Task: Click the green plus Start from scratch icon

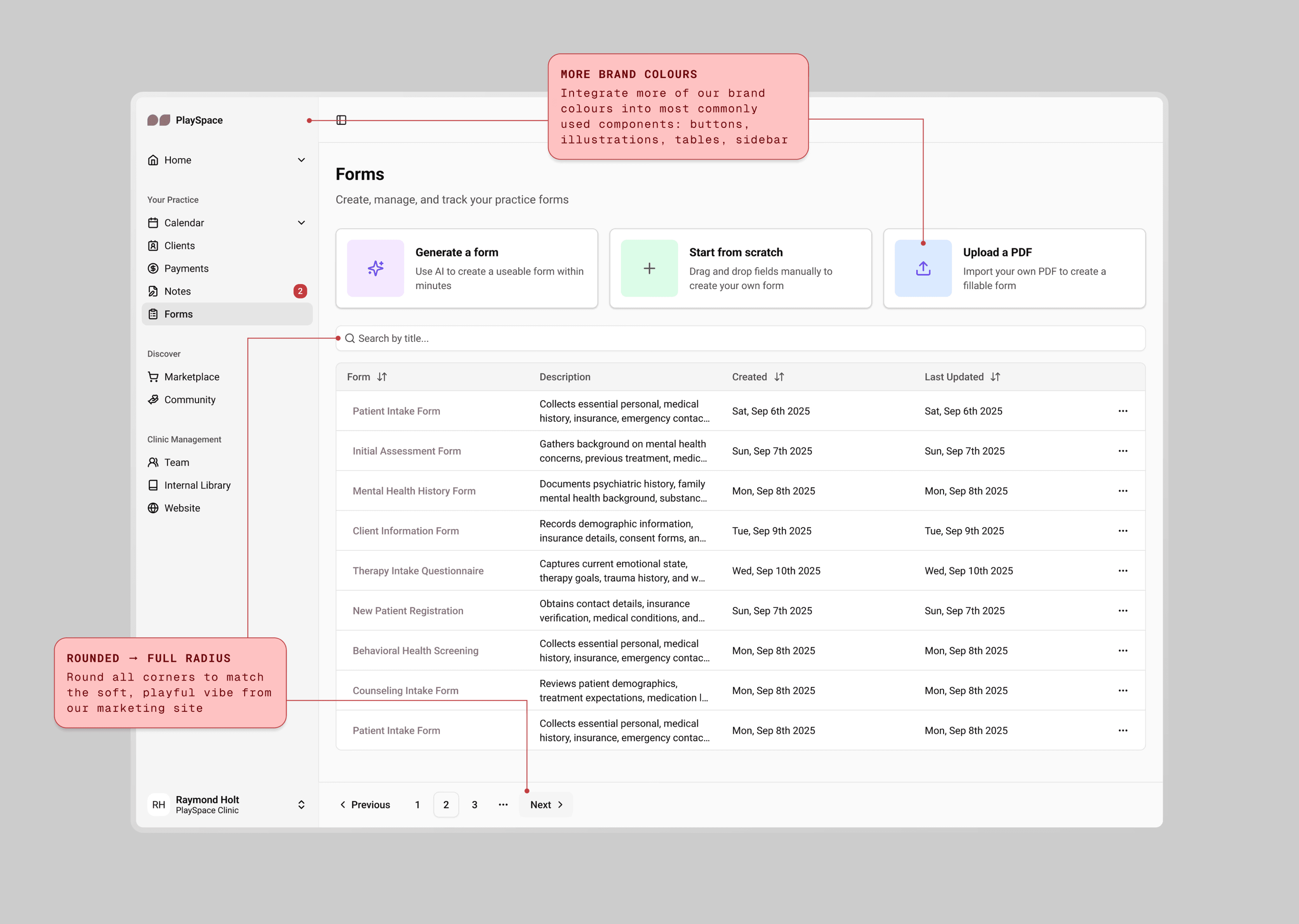Action: click(x=649, y=268)
